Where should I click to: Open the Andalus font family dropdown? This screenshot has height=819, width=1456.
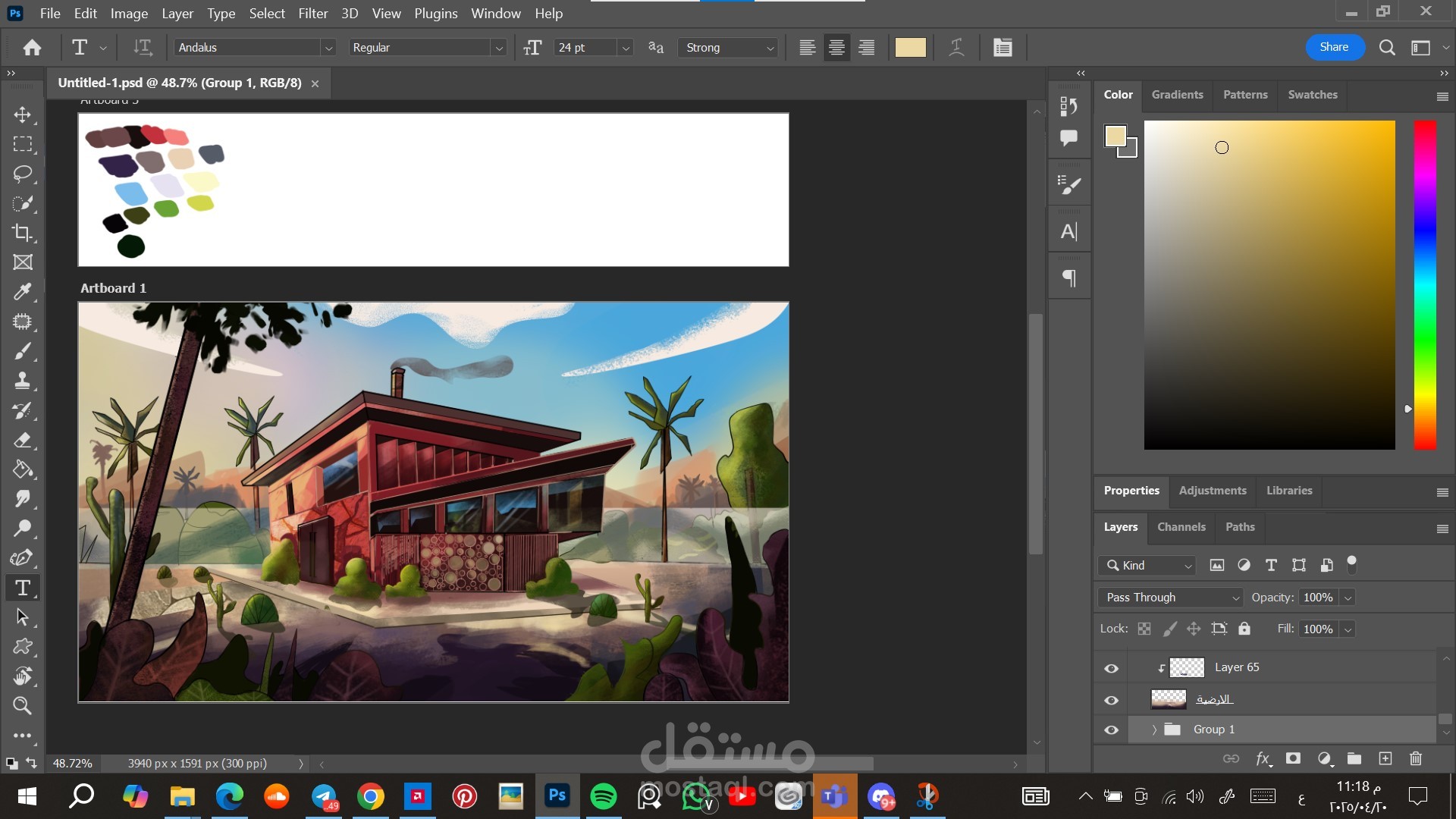(x=328, y=48)
